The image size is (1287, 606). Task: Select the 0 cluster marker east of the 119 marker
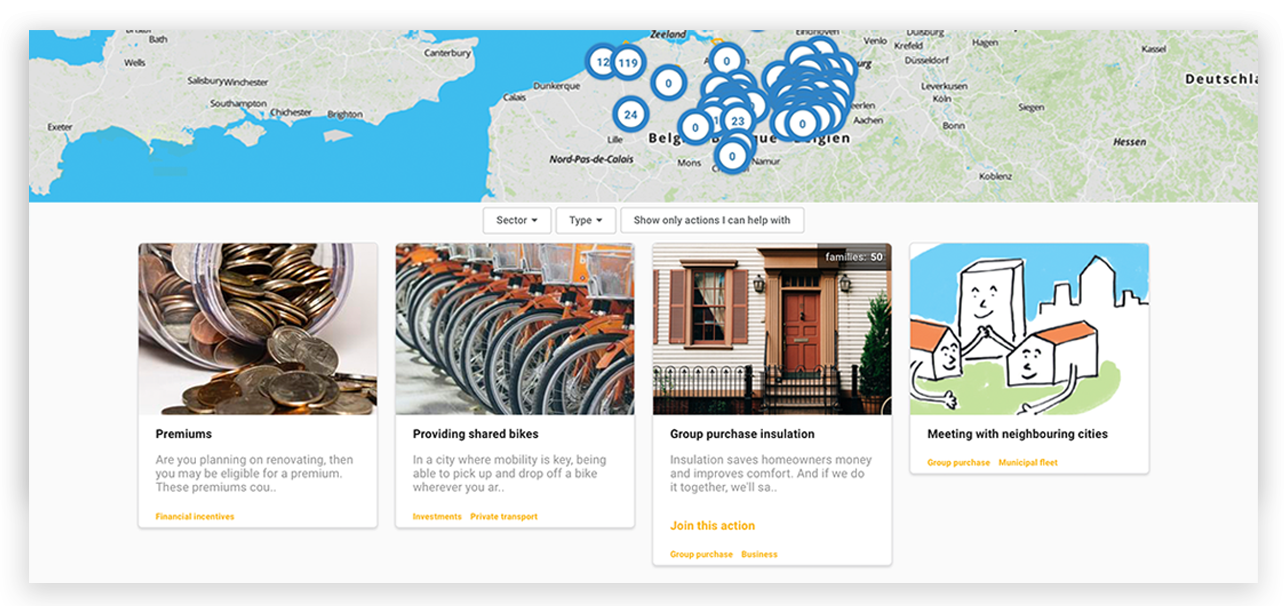pos(668,83)
